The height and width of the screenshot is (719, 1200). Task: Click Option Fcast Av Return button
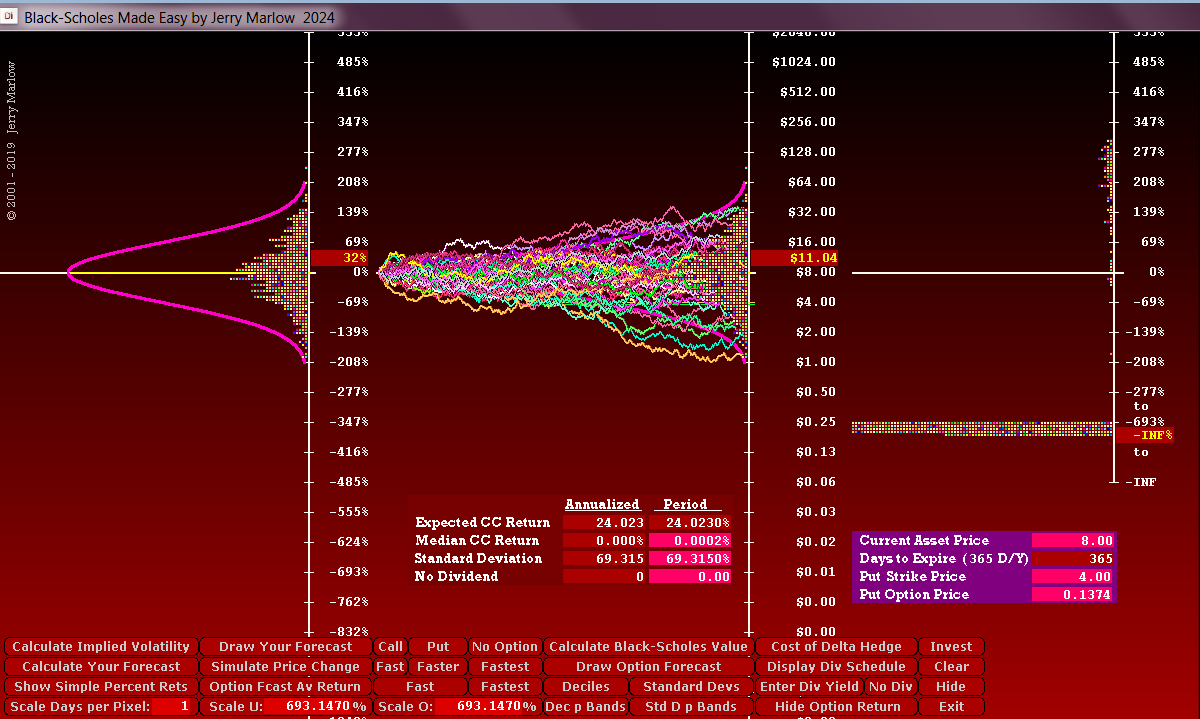pos(285,687)
